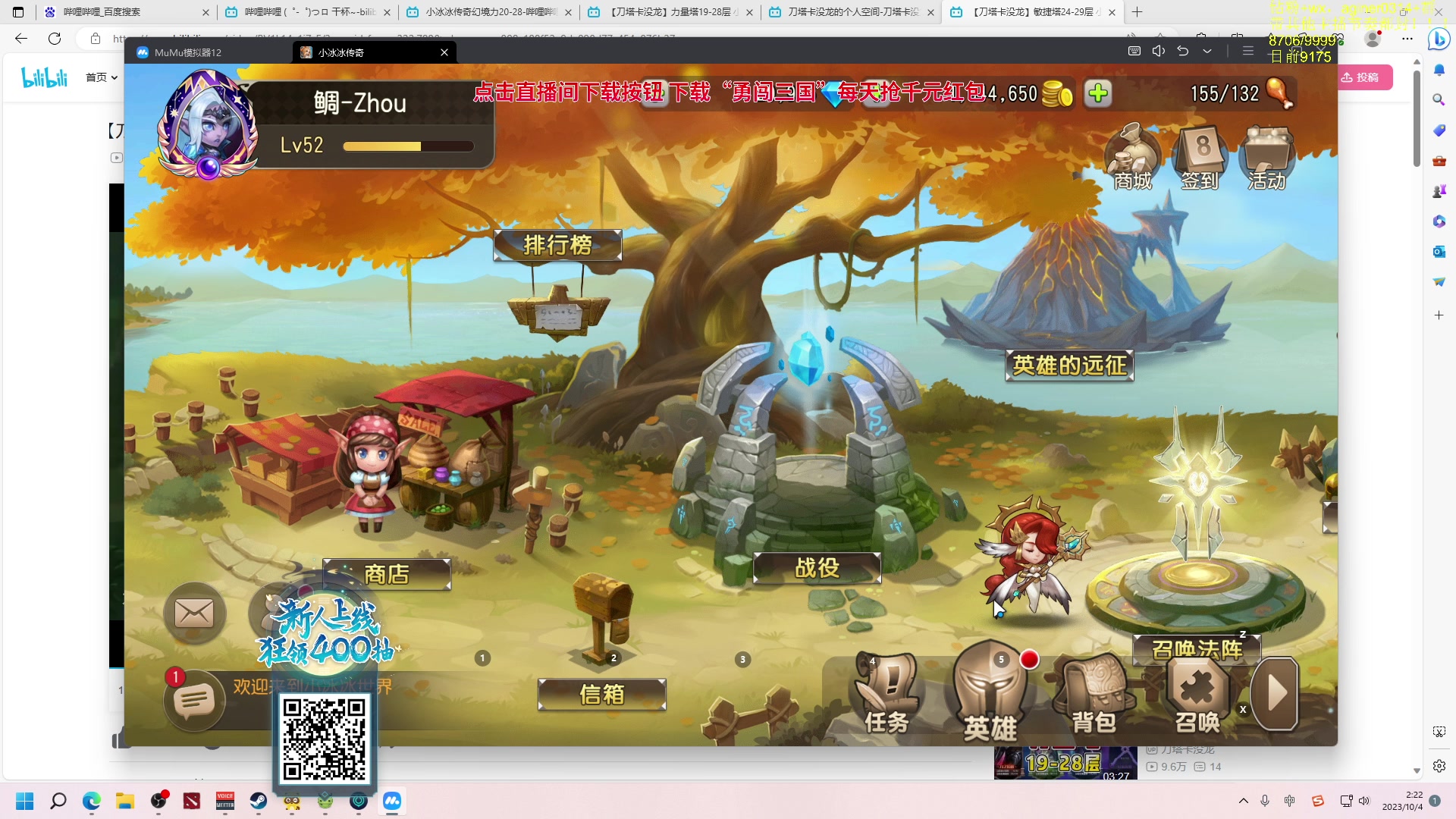Image resolution: width=1456 pixels, height=819 pixels.
Task: Open Edge tab actions menu
Action: point(19,12)
